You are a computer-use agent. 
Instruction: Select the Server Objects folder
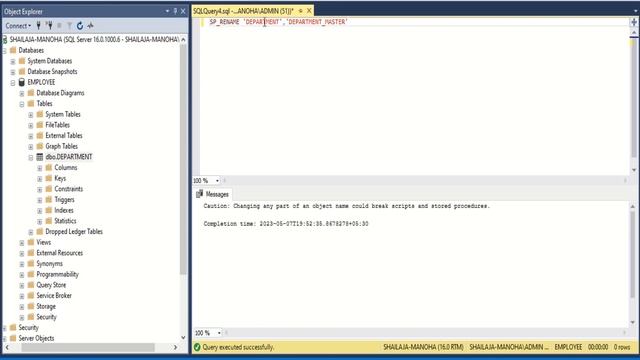click(x=36, y=338)
